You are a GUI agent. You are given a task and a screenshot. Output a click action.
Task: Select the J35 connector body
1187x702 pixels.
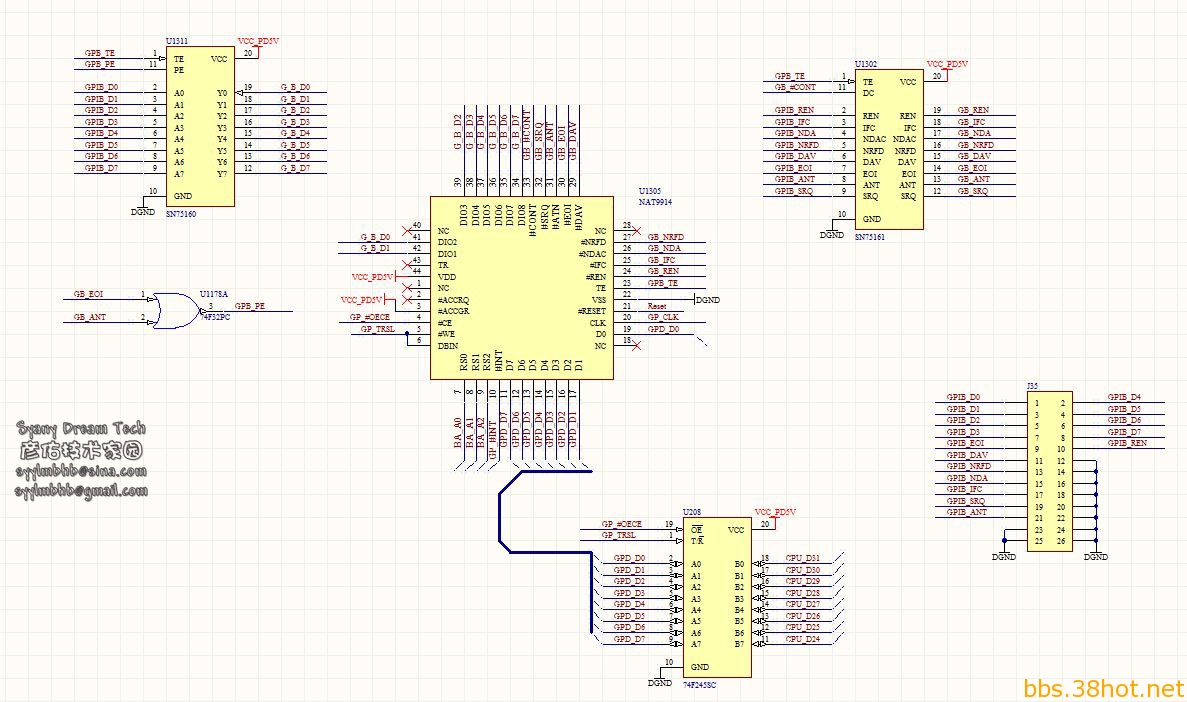click(1050, 470)
